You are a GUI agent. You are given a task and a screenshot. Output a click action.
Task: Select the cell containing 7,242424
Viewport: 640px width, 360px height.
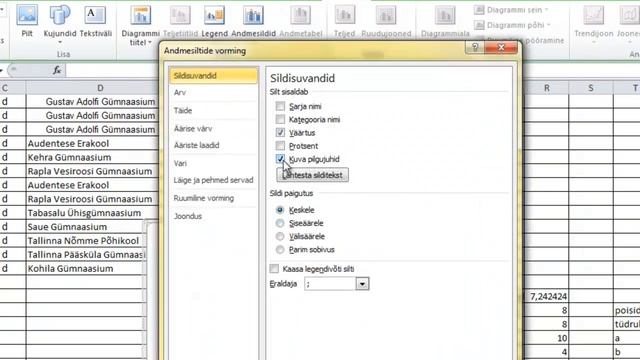[546, 297]
